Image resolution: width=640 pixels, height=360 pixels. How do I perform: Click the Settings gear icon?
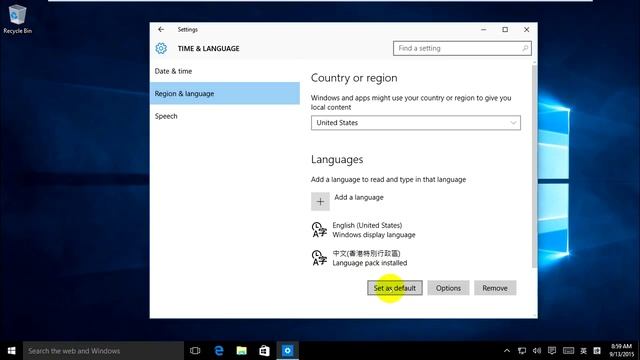click(x=161, y=48)
